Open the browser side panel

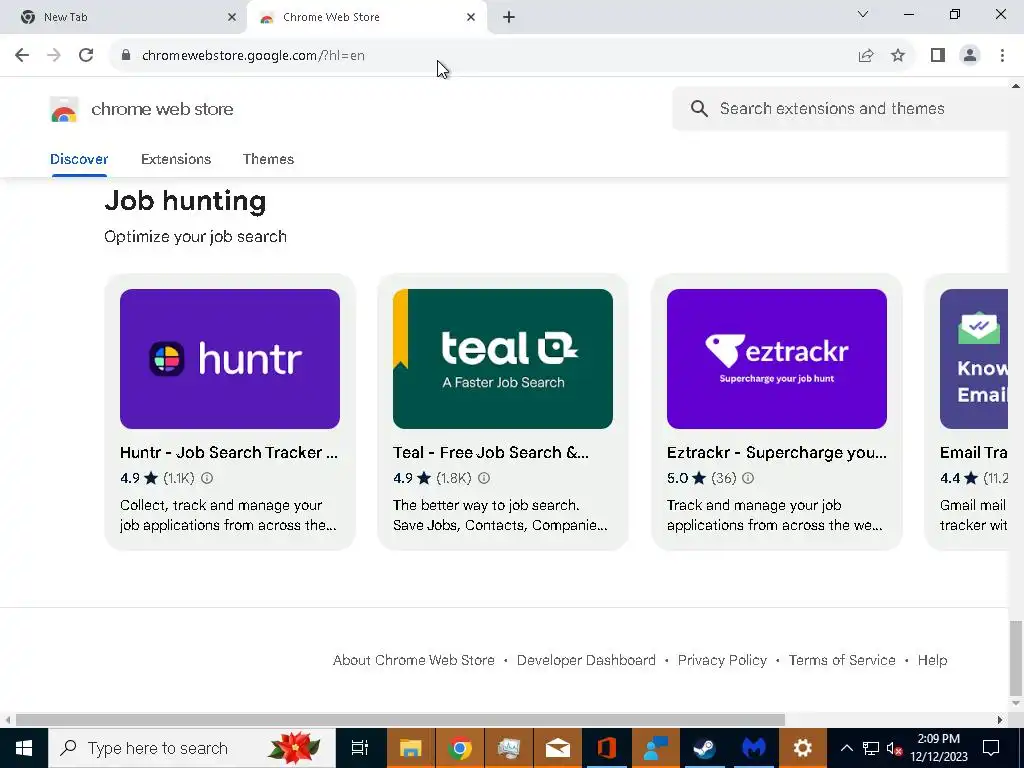tap(938, 56)
